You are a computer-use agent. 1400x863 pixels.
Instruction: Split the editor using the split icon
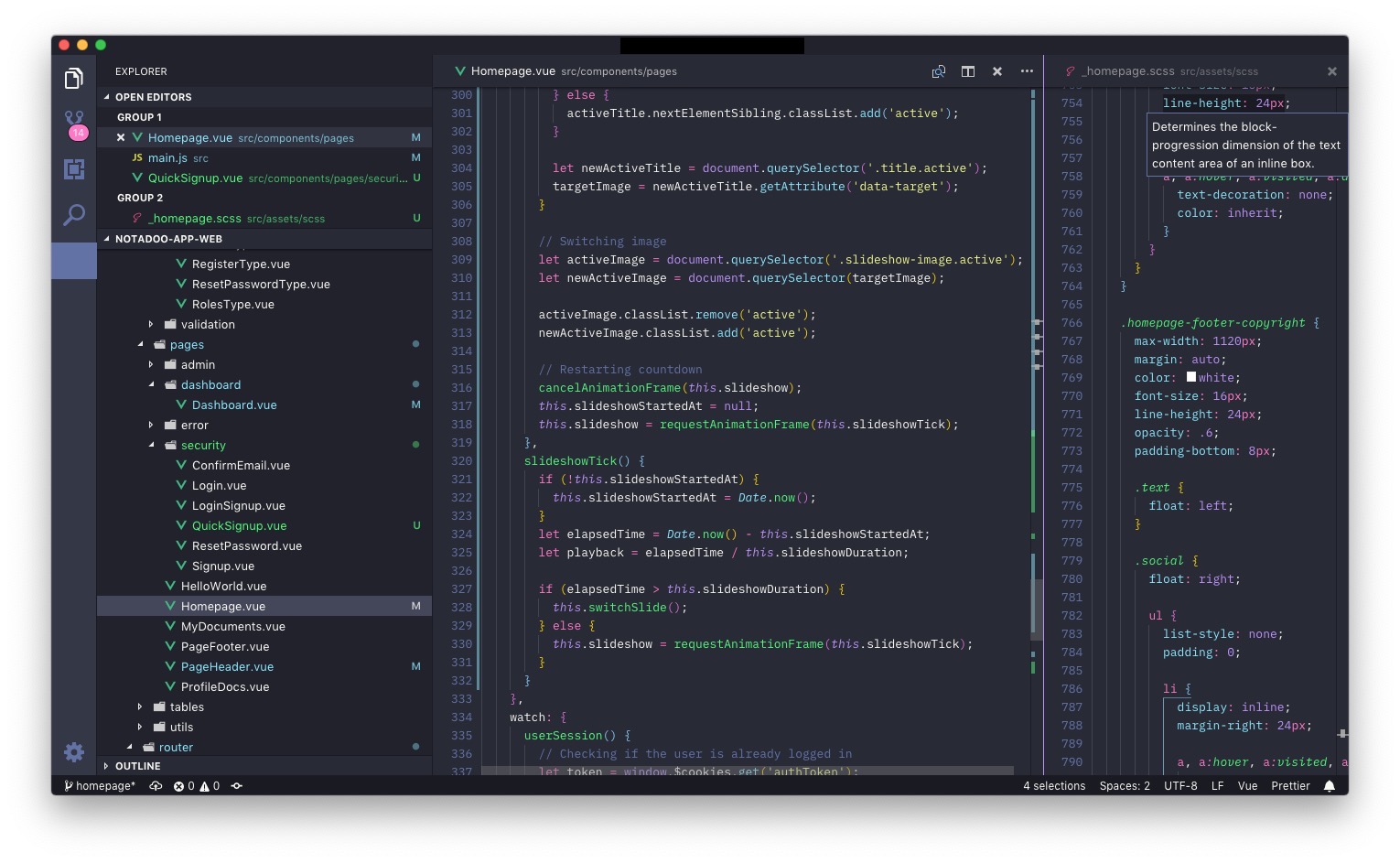968,71
